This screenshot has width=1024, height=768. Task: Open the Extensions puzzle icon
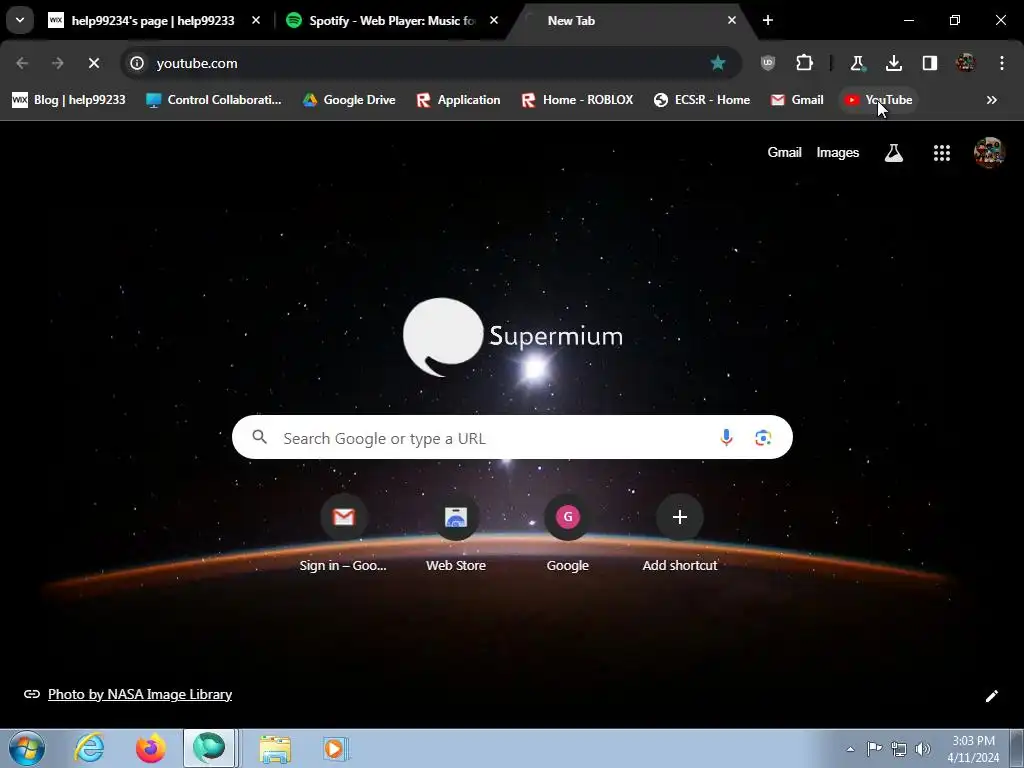pyautogui.click(x=805, y=63)
